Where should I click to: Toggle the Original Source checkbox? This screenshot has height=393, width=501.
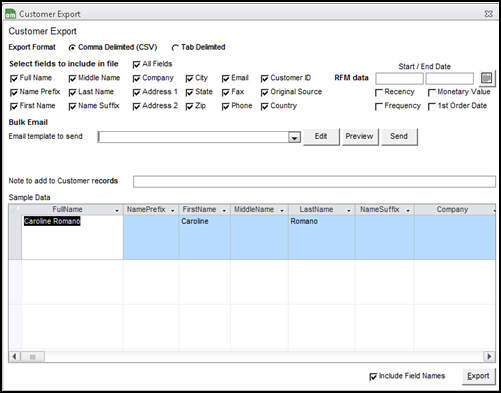click(x=265, y=92)
